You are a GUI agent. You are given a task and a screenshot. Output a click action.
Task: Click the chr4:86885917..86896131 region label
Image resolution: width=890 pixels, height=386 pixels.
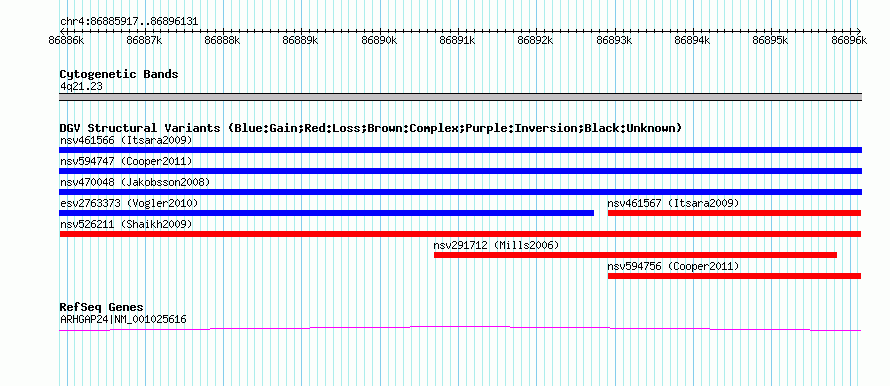pos(129,22)
